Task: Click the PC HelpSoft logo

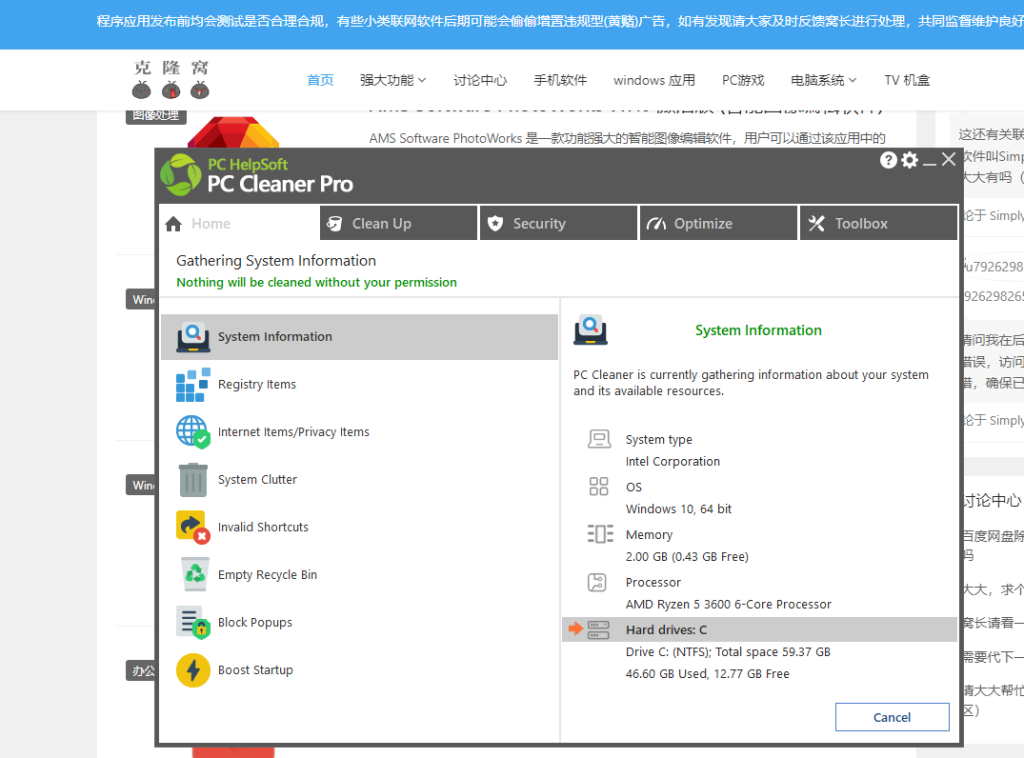Action: (x=181, y=175)
